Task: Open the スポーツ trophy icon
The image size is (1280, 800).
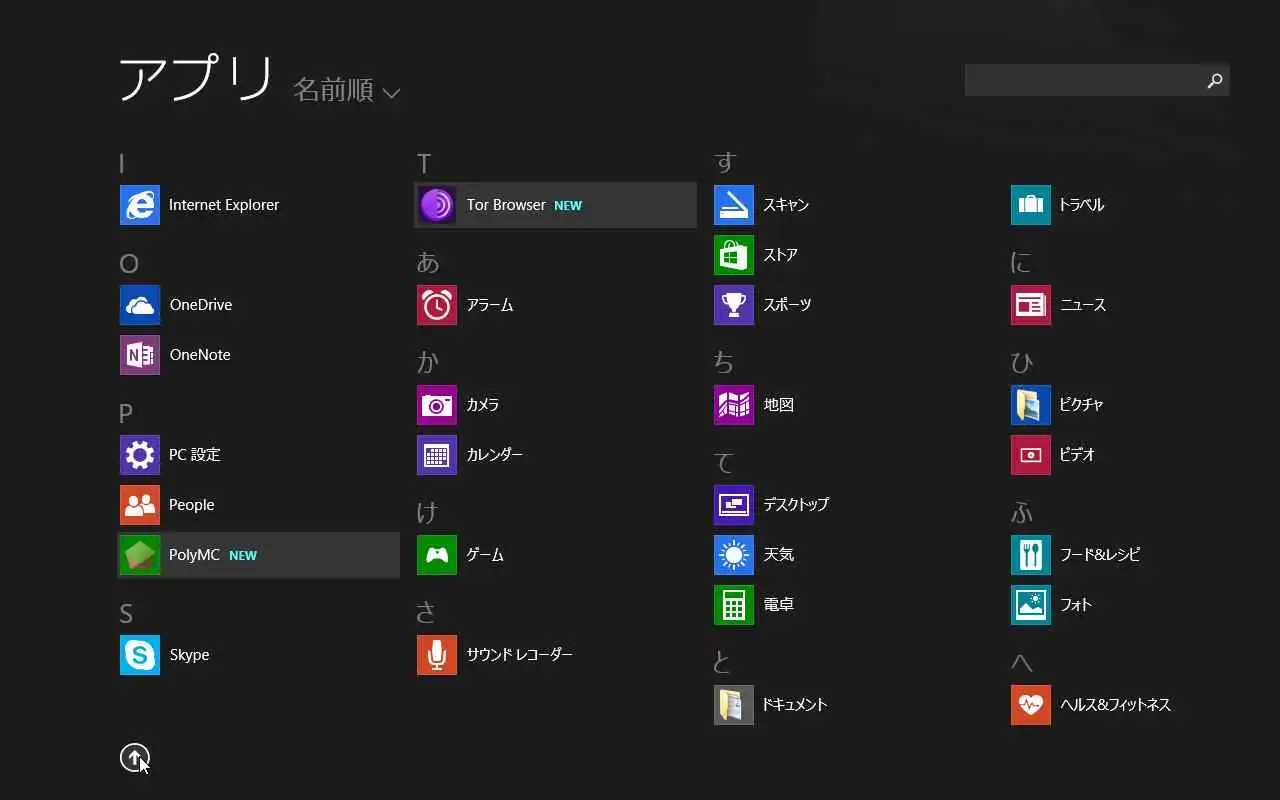Action: pyautogui.click(x=734, y=305)
